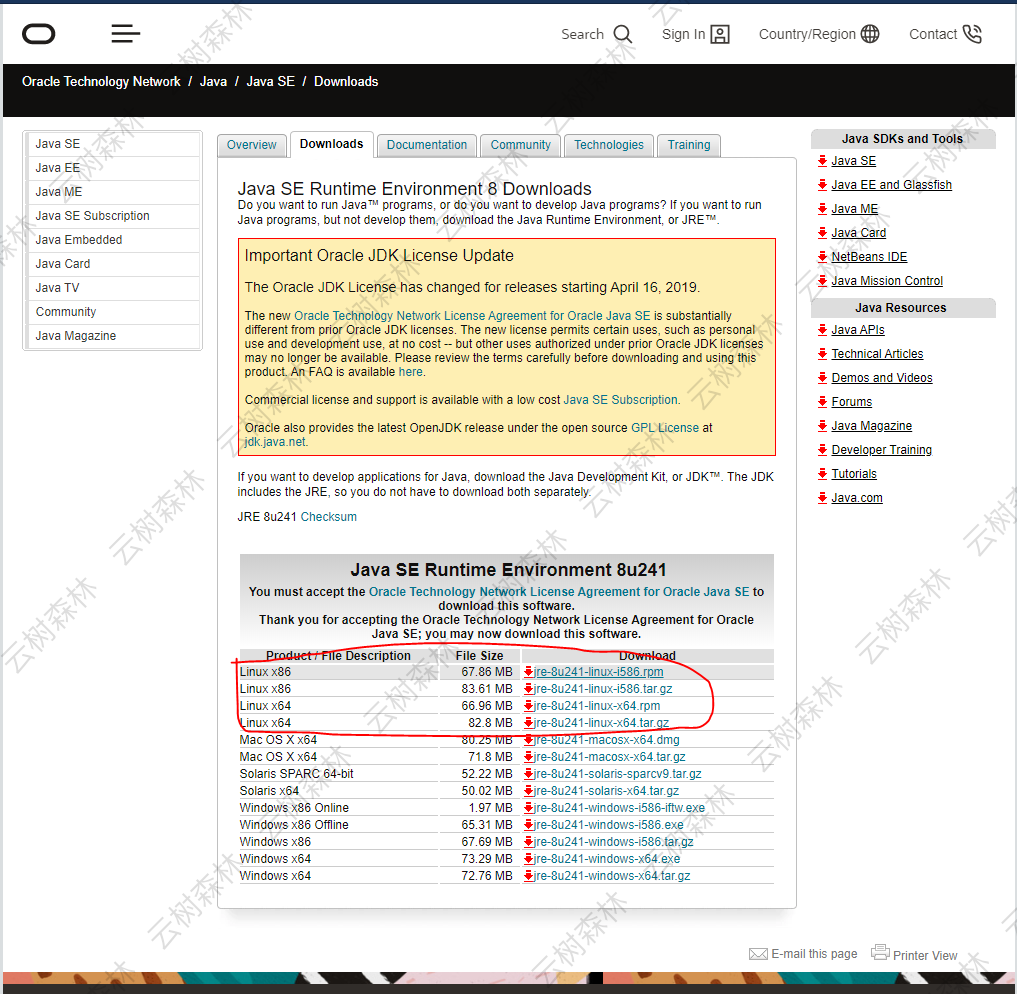Open license agreement link in download table header
Viewport: 1017px width, 994px height.
pos(559,592)
